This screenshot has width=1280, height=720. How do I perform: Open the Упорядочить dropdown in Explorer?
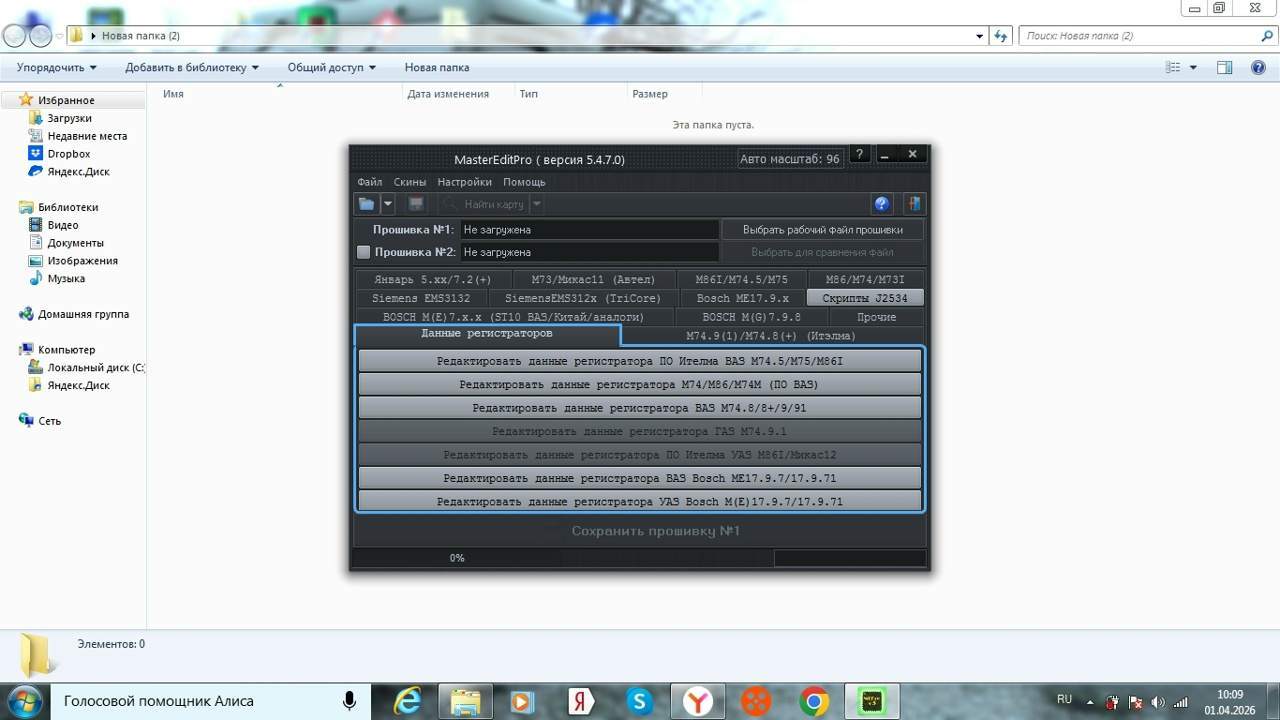[57, 68]
